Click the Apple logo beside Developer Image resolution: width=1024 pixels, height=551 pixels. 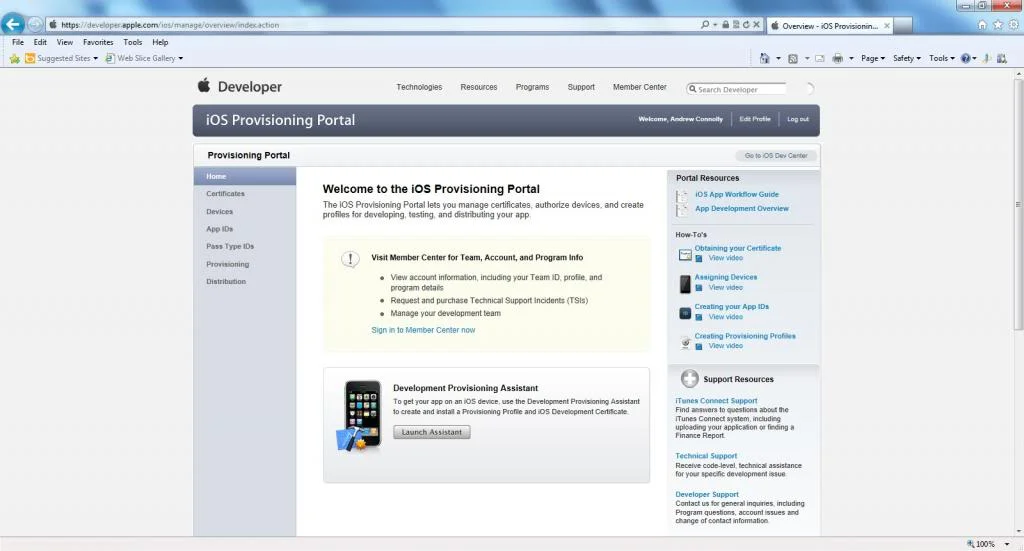204,86
